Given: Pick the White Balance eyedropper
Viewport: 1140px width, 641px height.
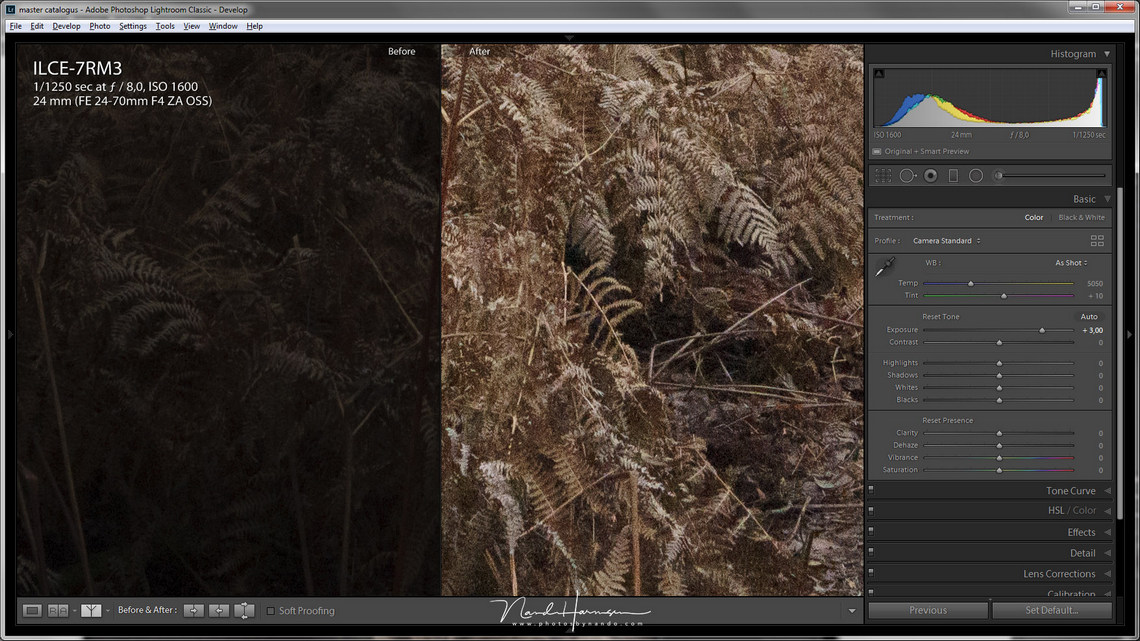Looking at the screenshot, I should click(x=884, y=267).
